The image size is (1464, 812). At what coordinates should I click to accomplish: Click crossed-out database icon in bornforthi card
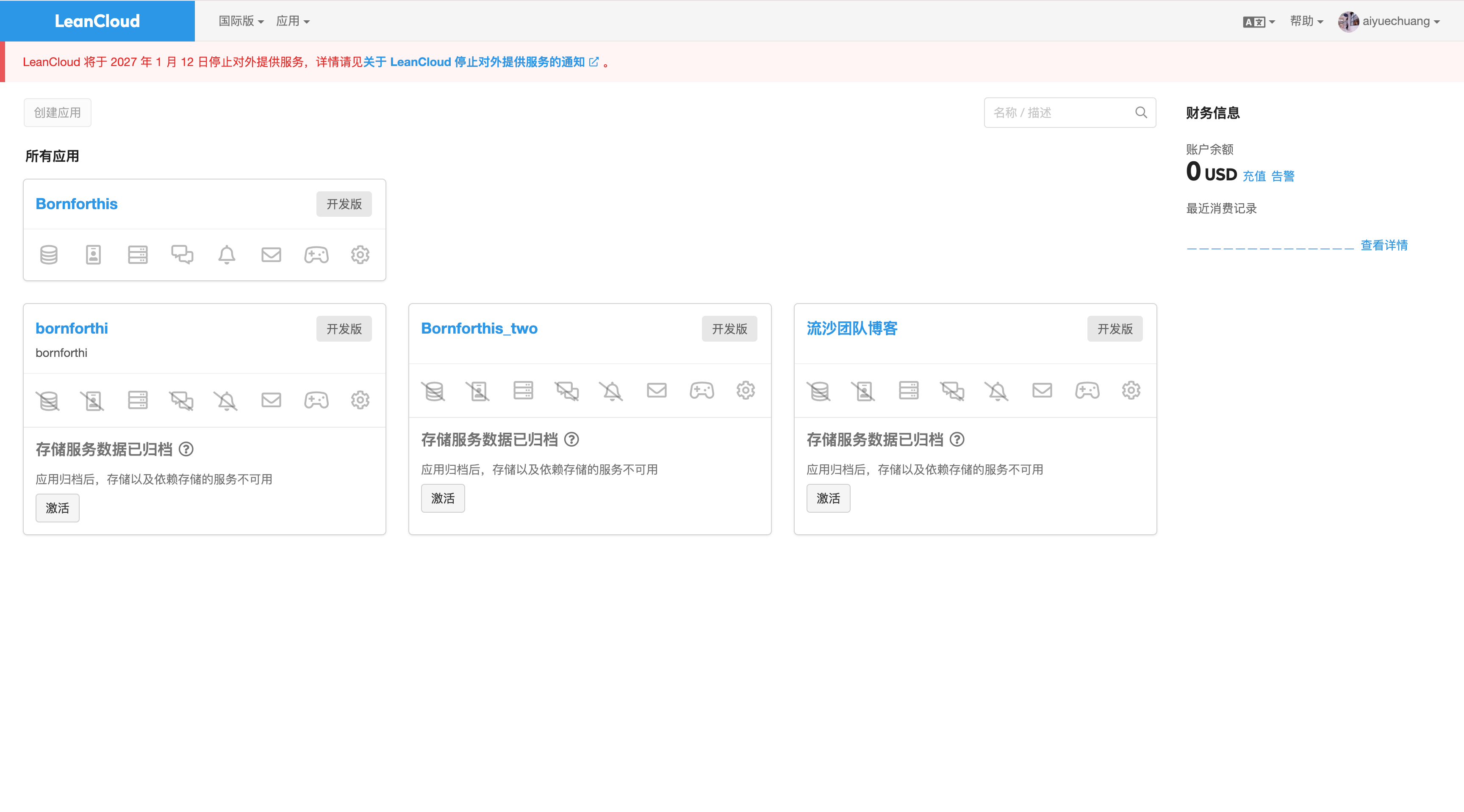tap(48, 400)
